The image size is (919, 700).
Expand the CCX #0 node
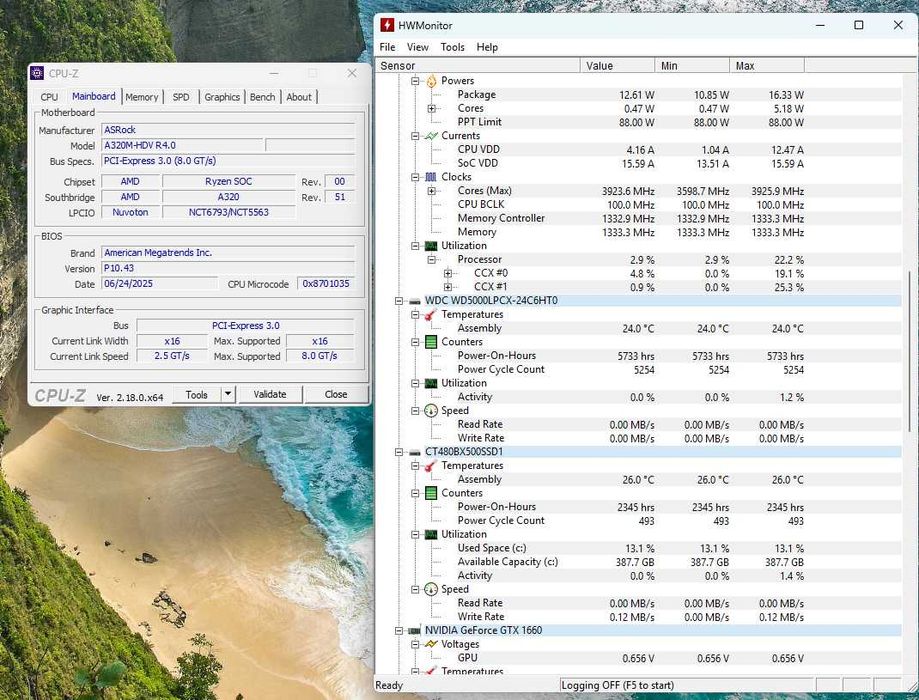448,273
